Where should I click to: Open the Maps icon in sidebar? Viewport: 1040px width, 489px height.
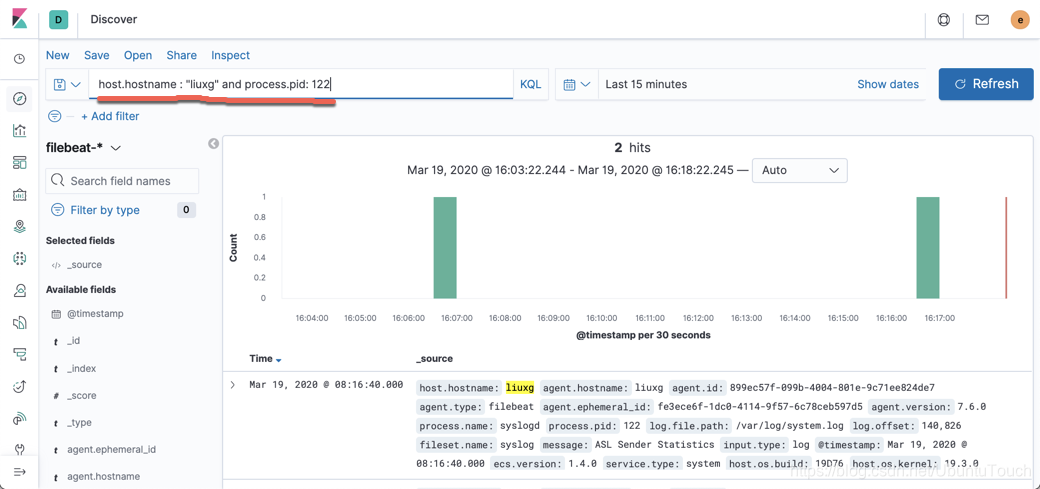pos(19,227)
